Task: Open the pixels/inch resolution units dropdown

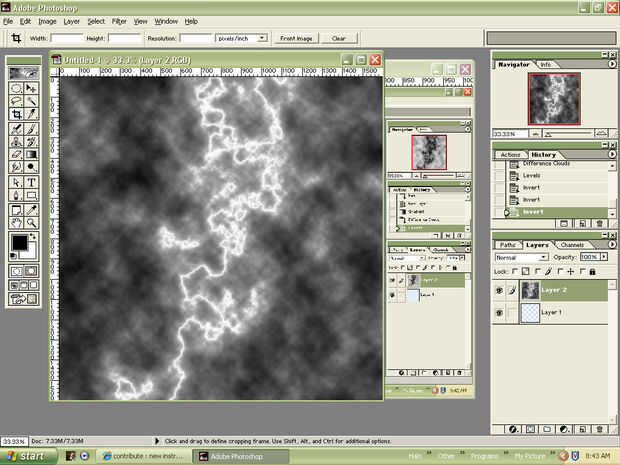Action: coord(242,38)
